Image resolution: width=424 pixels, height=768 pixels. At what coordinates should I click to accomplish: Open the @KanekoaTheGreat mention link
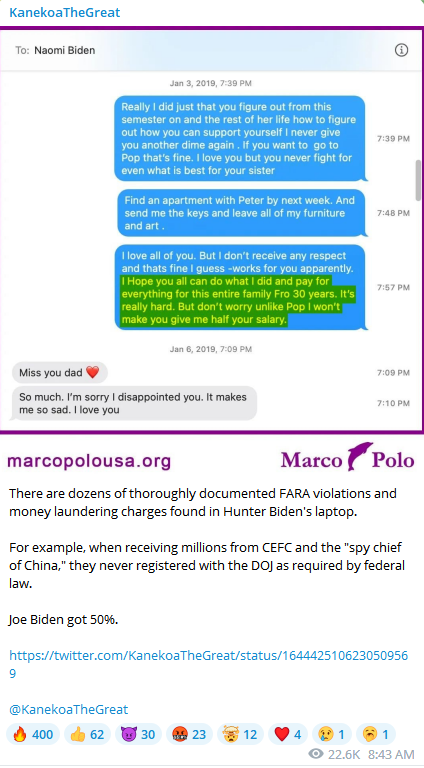tap(69, 709)
